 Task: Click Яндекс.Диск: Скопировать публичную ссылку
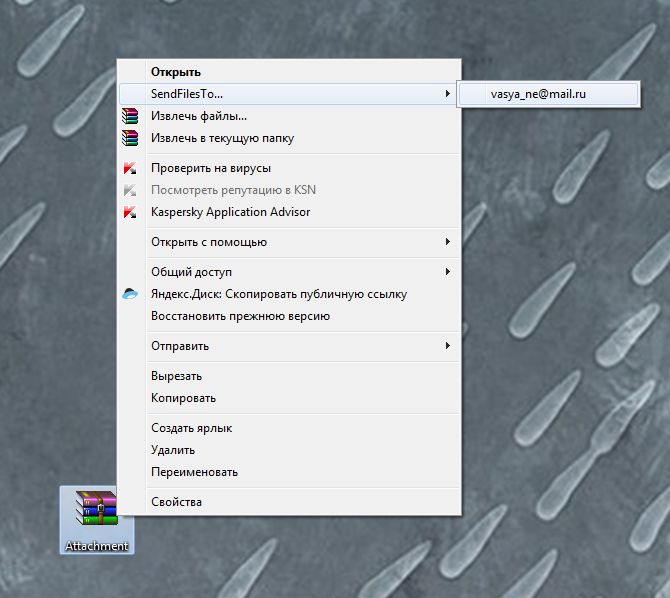[x=289, y=294]
